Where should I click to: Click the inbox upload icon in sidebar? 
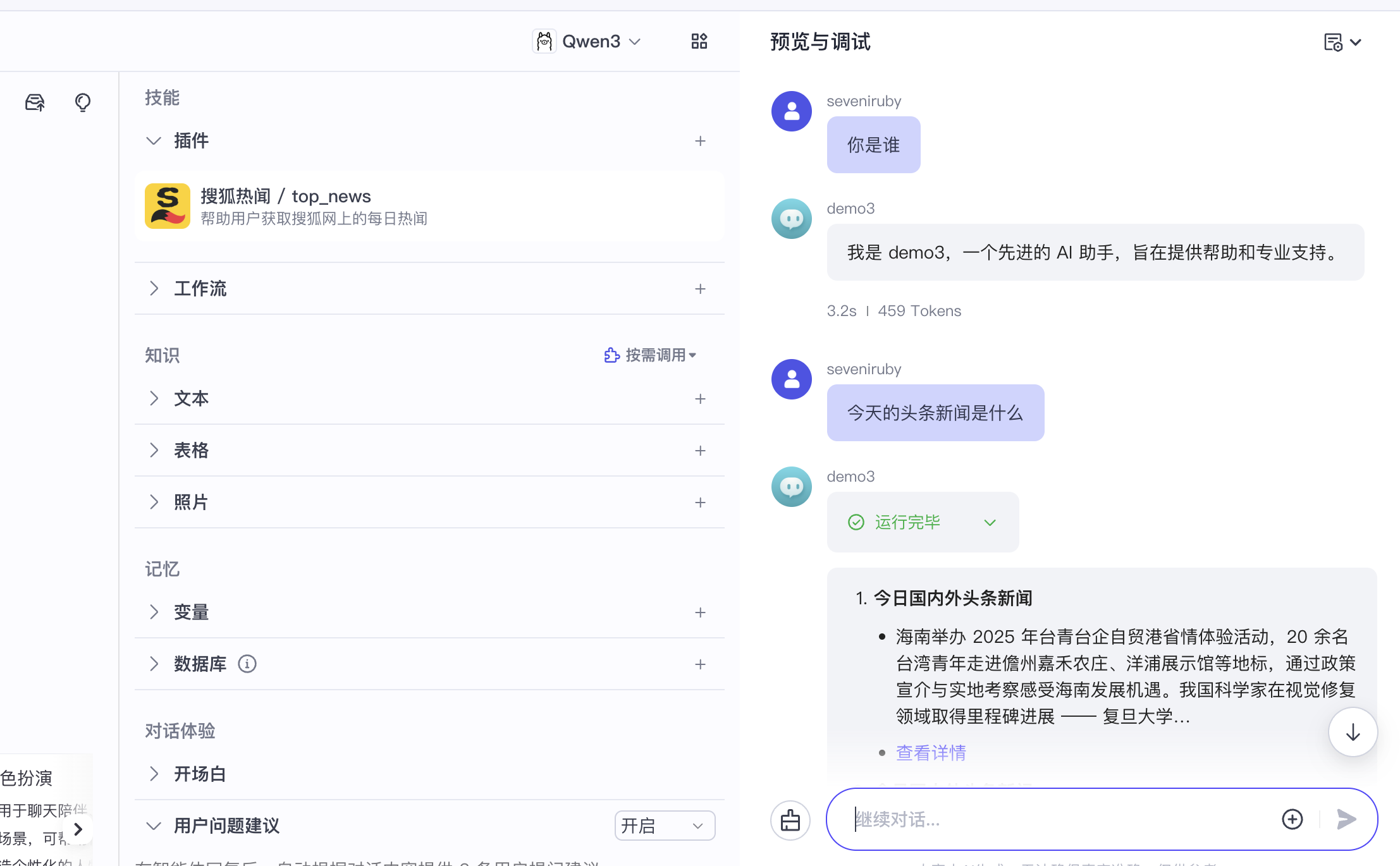tap(35, 102)
